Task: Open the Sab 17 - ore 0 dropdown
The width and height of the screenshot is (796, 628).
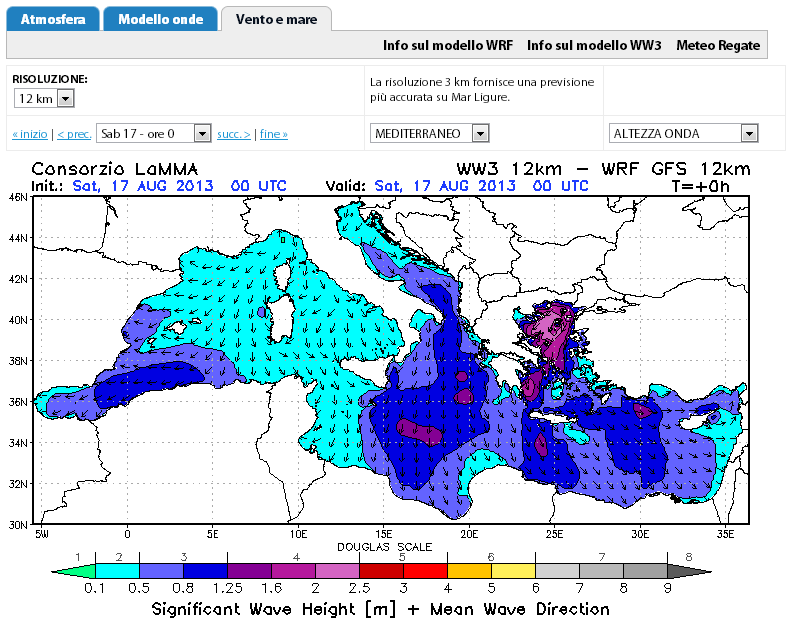Action: [153, 133]
